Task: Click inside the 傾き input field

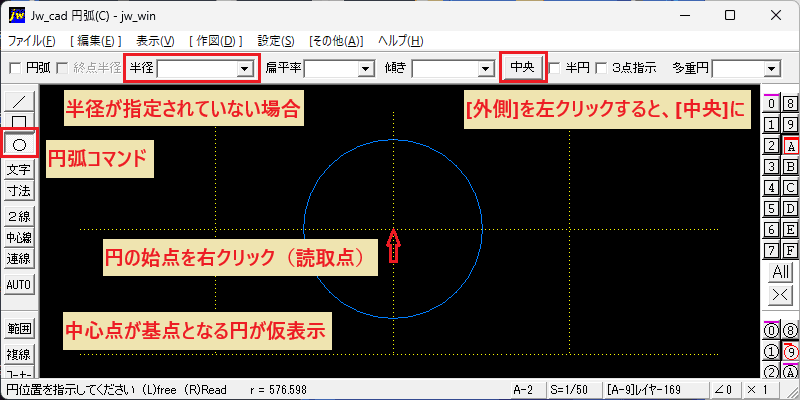Action: click(x=444, y=69)
